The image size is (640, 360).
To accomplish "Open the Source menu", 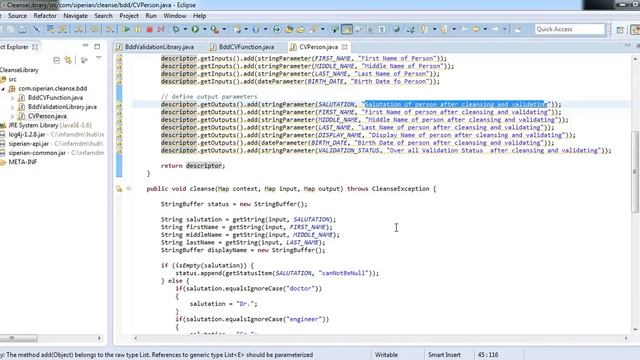I will [17, 16].
